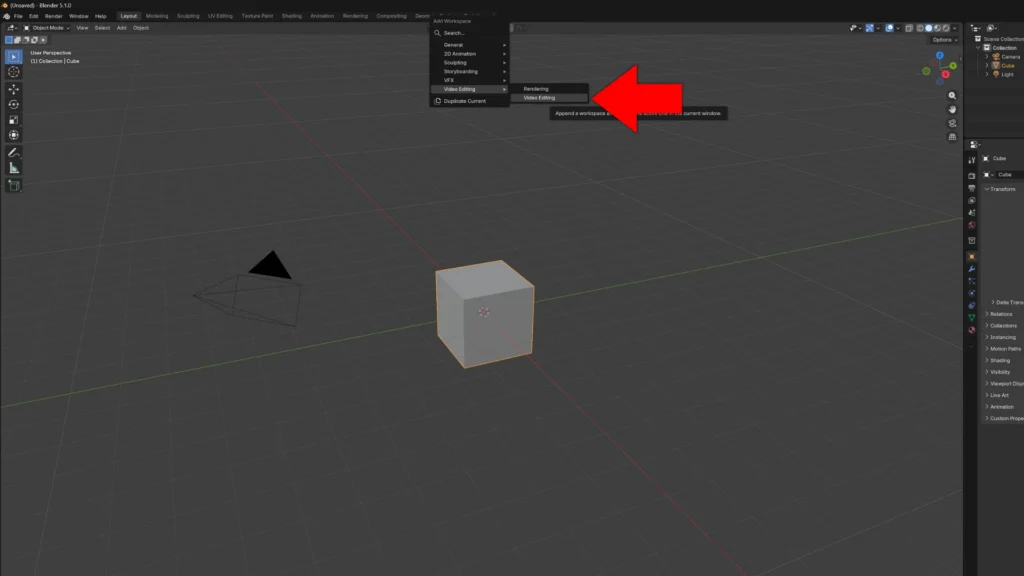Open the Scene properties tab
The image size is (1024, 576).
(x=972, y=213)
